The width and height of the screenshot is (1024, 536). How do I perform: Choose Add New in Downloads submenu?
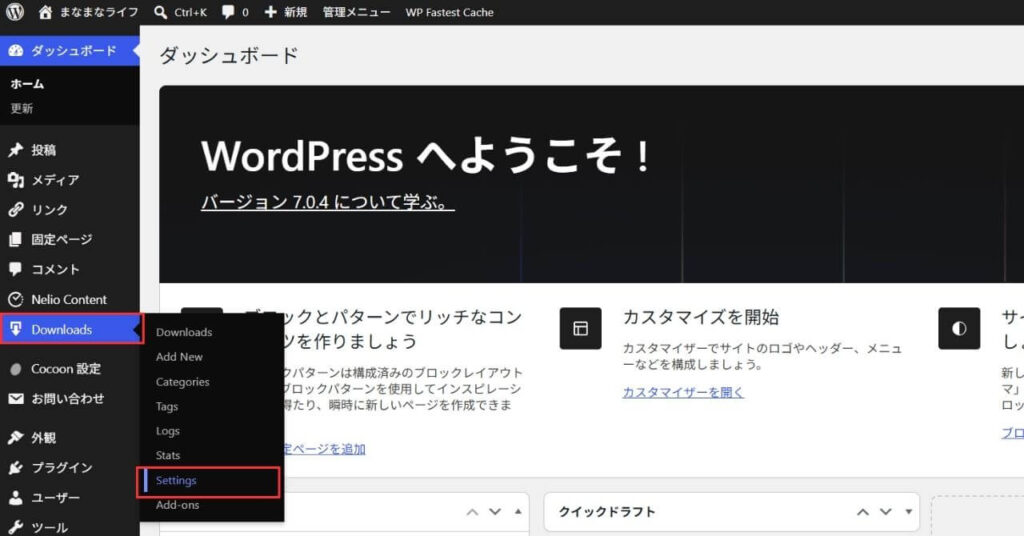[180, 357]
